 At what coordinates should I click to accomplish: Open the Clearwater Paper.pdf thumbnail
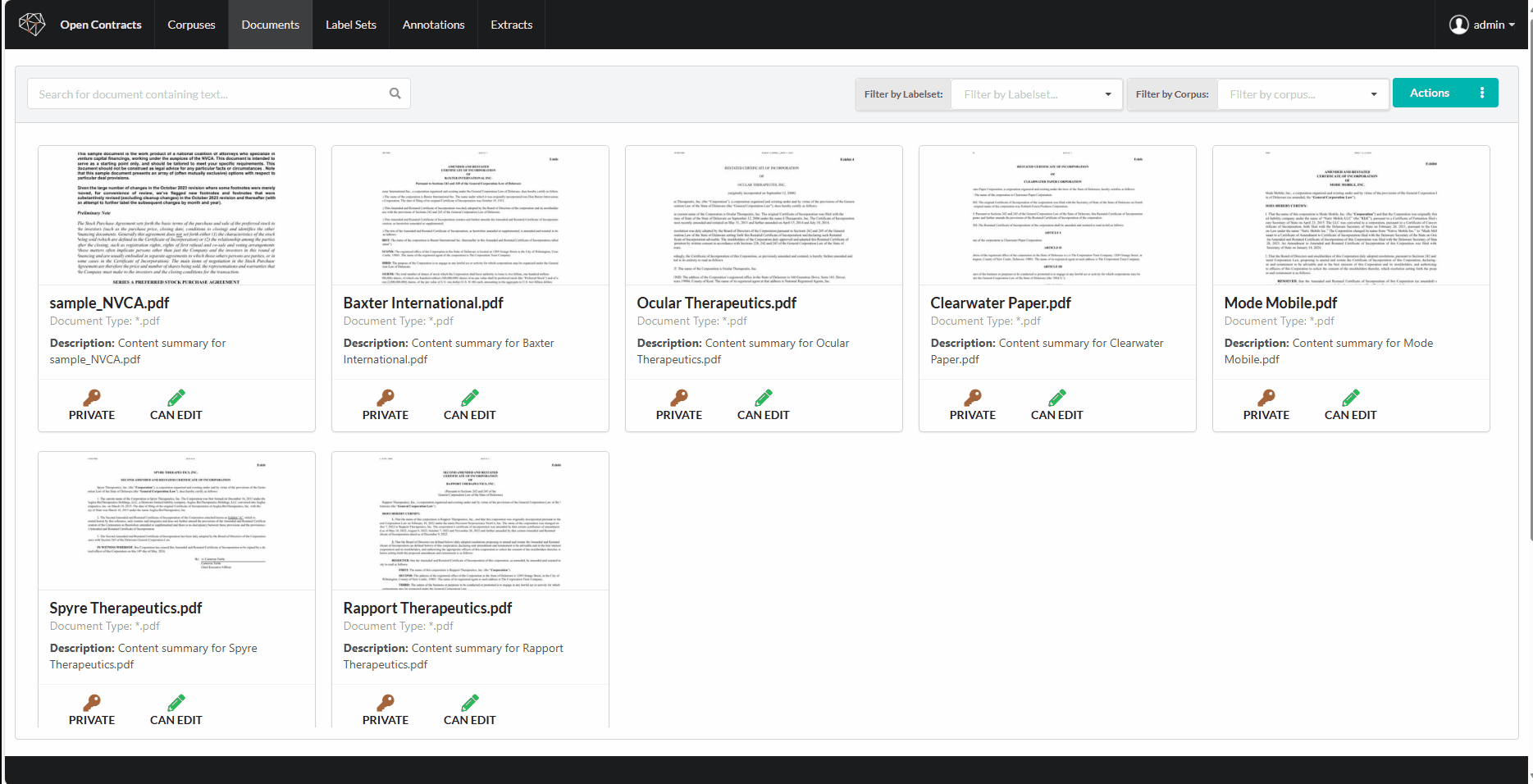[1057, 216]
